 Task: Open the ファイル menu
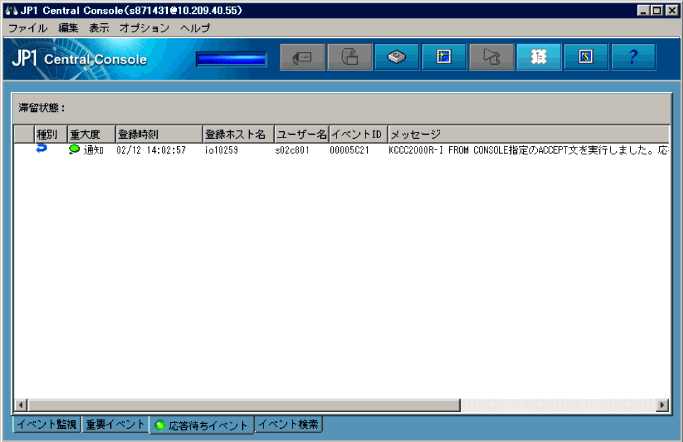coord(28,28)
